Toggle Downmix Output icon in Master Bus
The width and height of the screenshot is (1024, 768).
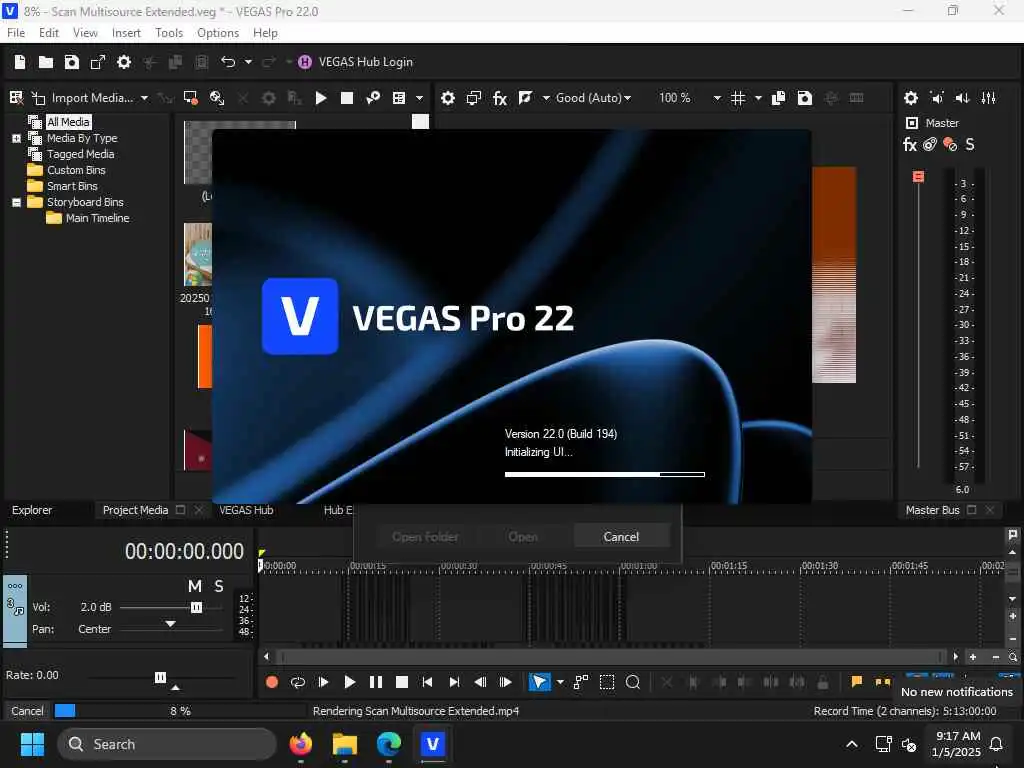tap(937, 98)
